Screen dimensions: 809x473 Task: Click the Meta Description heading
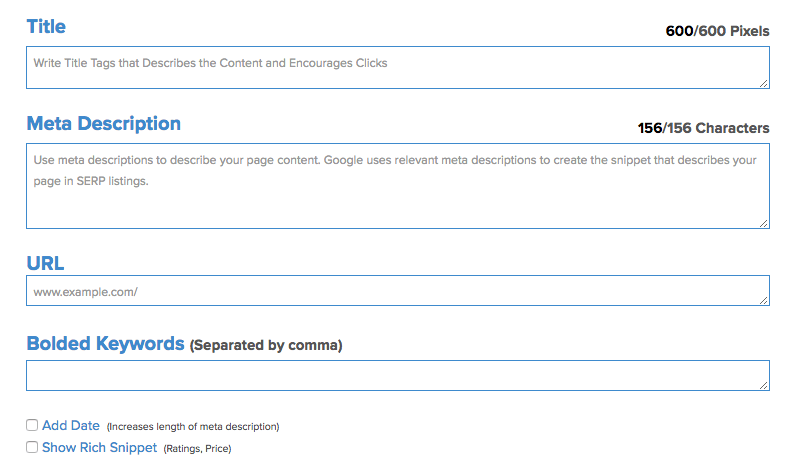[x=103, y=124]
